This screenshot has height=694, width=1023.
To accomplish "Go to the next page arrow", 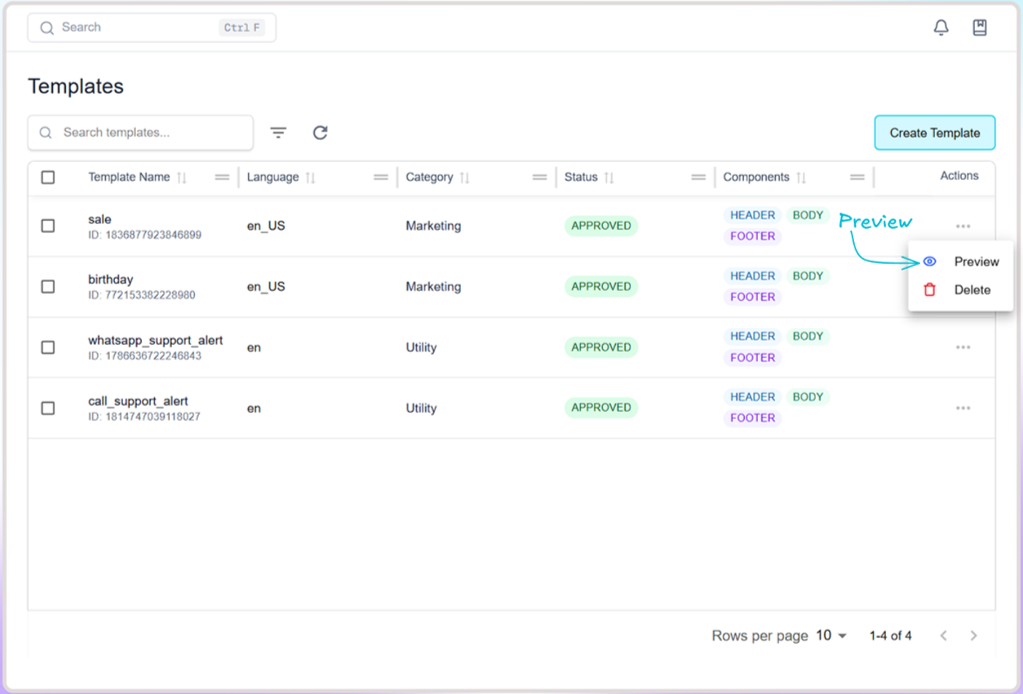I will 973,636.
